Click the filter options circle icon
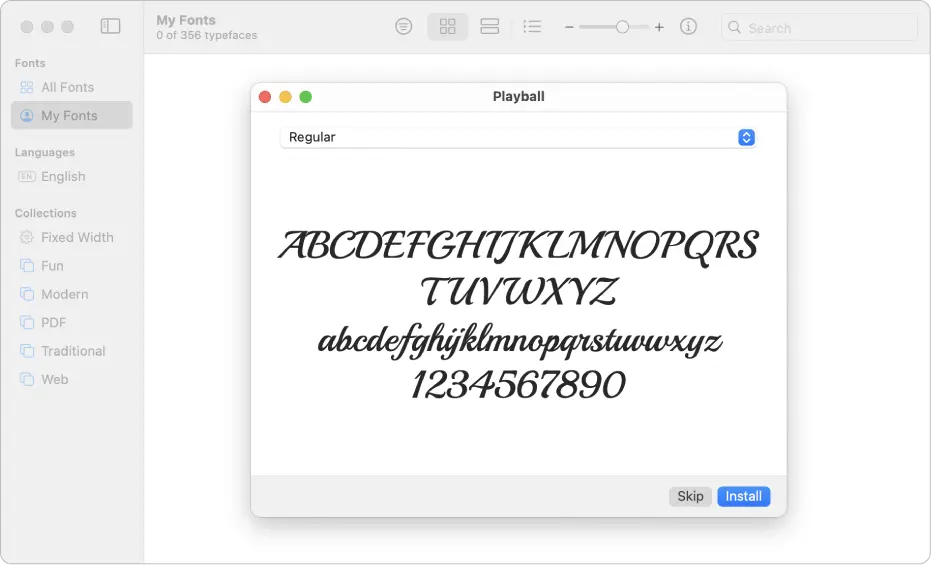Screen dimensions: 932x568 coord(403,27)
